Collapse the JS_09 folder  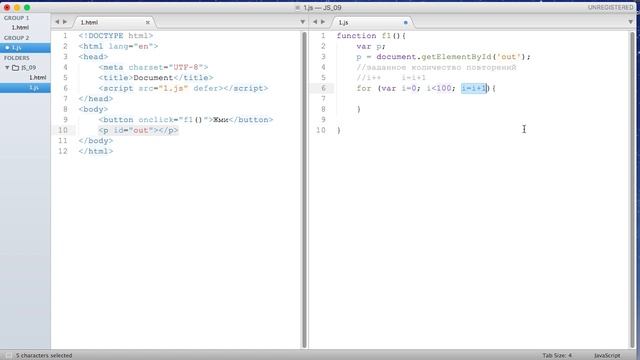(7, 68)
